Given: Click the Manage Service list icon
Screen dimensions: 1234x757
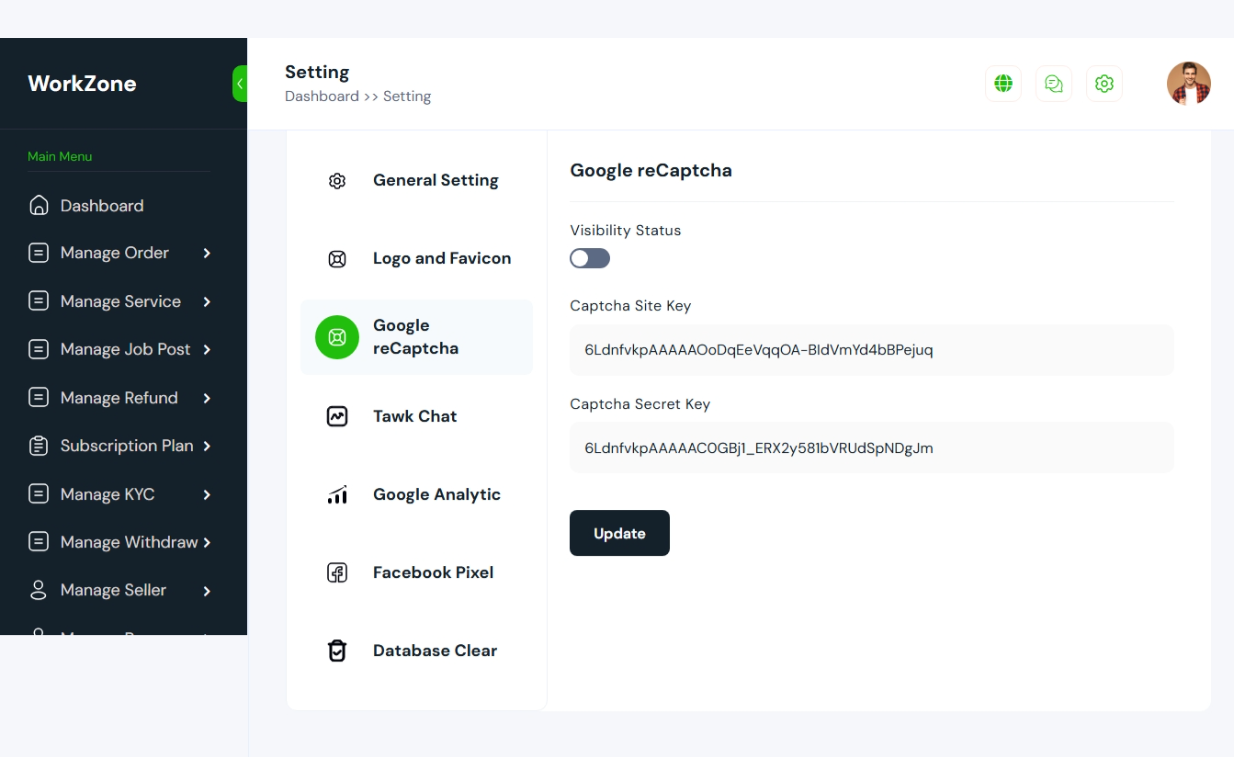Looking at the screenshot, I should (x=39, y=301).
